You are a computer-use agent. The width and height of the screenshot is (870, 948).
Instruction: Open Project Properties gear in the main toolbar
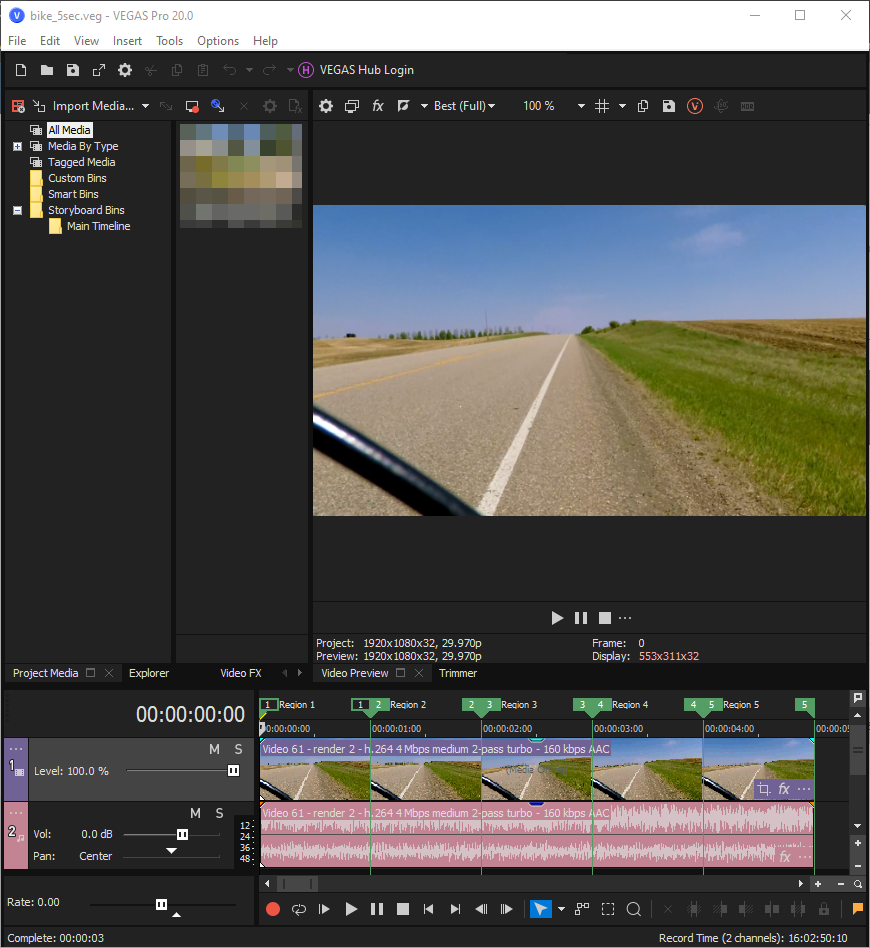pyautogui.click(x=125, y=70)
